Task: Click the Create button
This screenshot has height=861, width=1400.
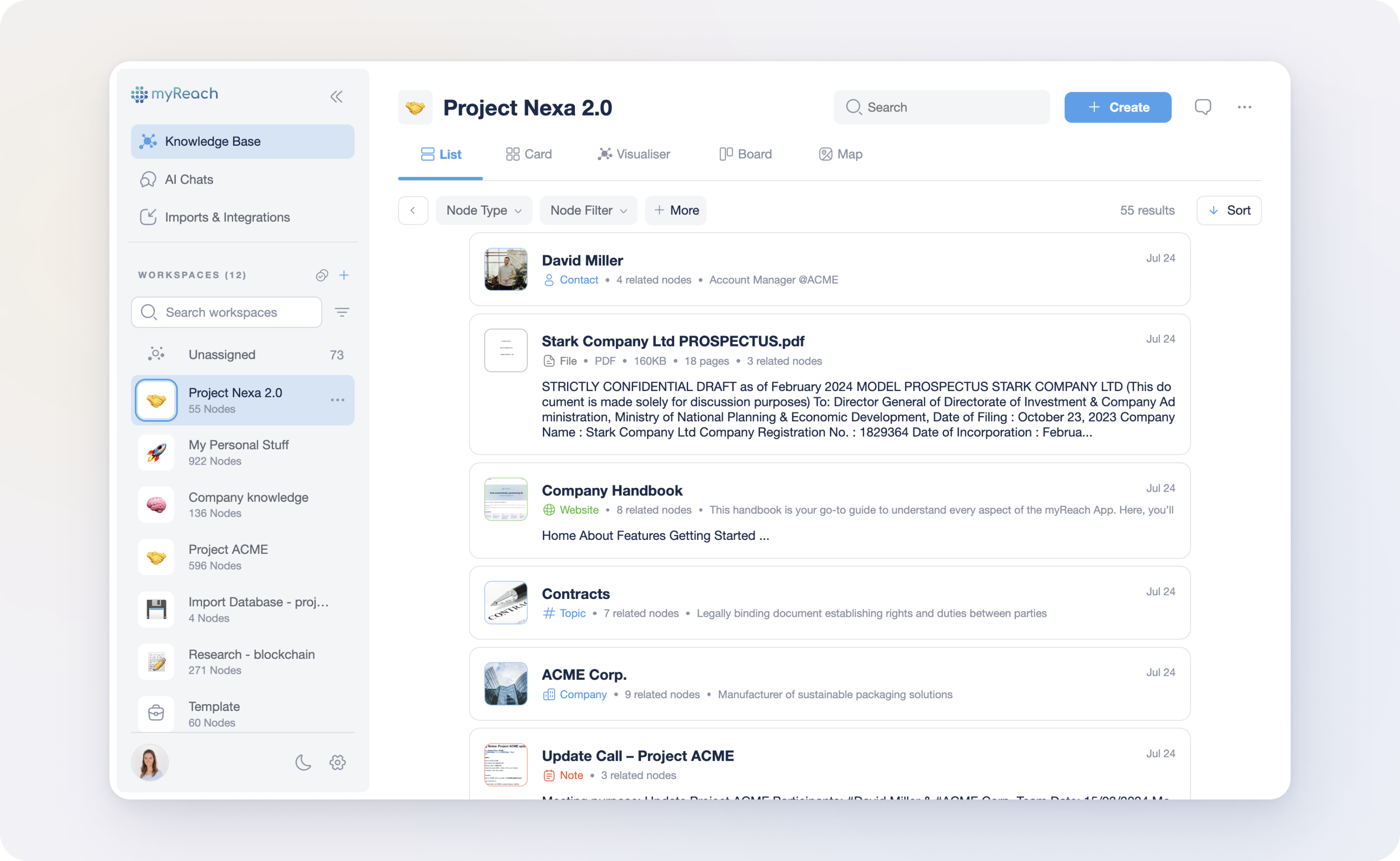Action: click(1117, 107)
